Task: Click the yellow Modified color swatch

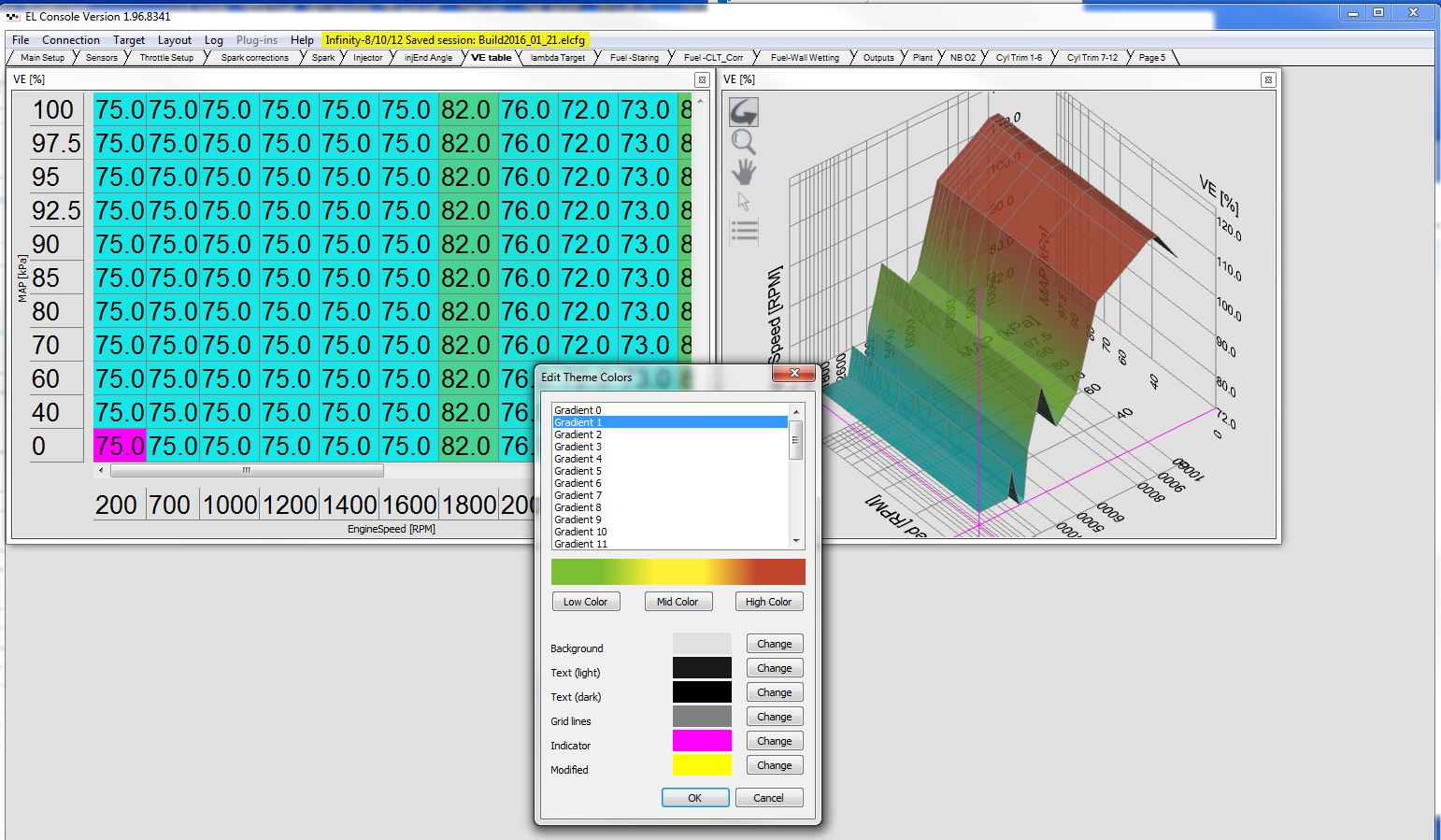Action: pos(702,765)
